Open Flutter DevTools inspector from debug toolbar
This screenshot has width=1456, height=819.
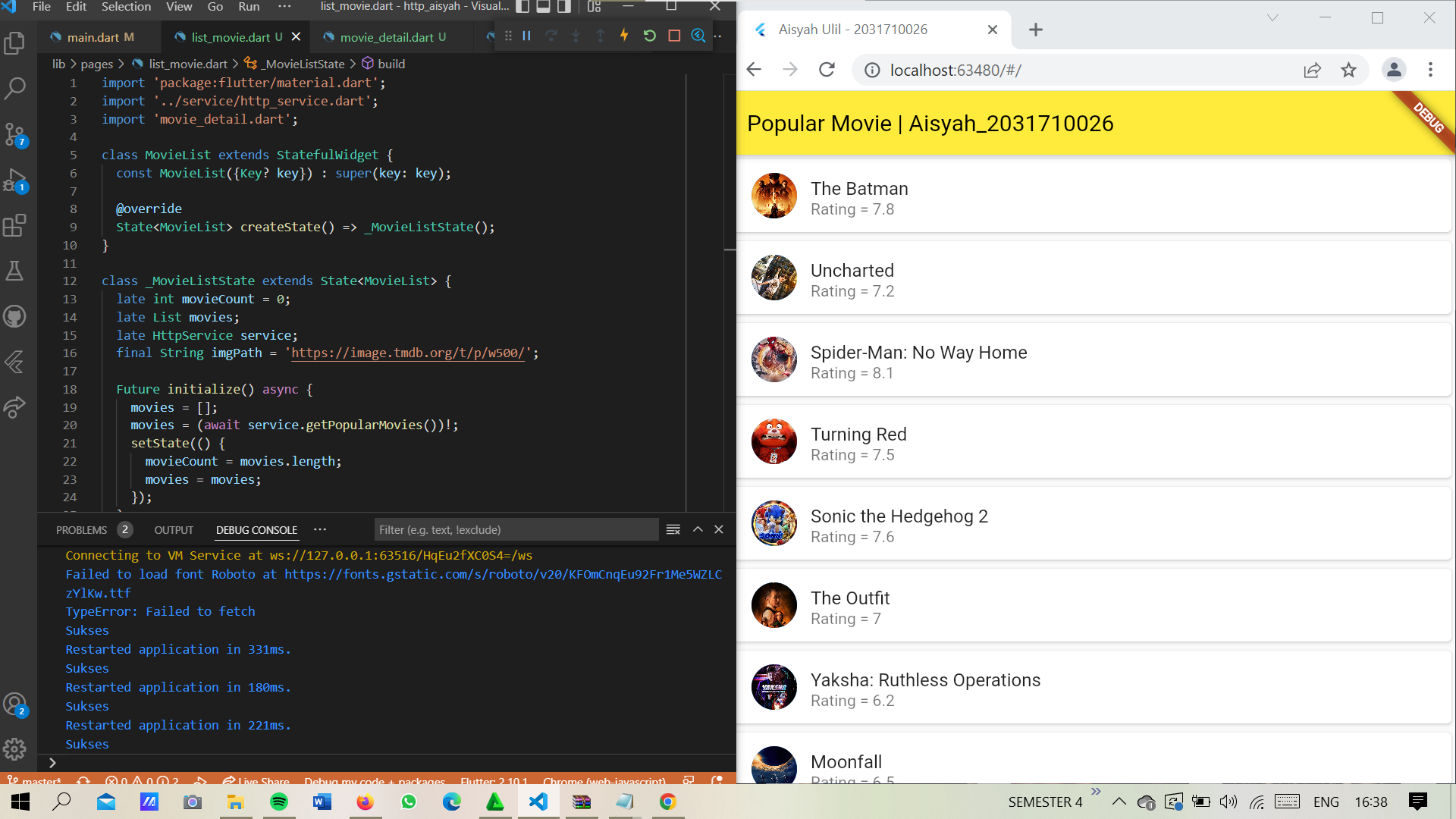coord(699,36)
